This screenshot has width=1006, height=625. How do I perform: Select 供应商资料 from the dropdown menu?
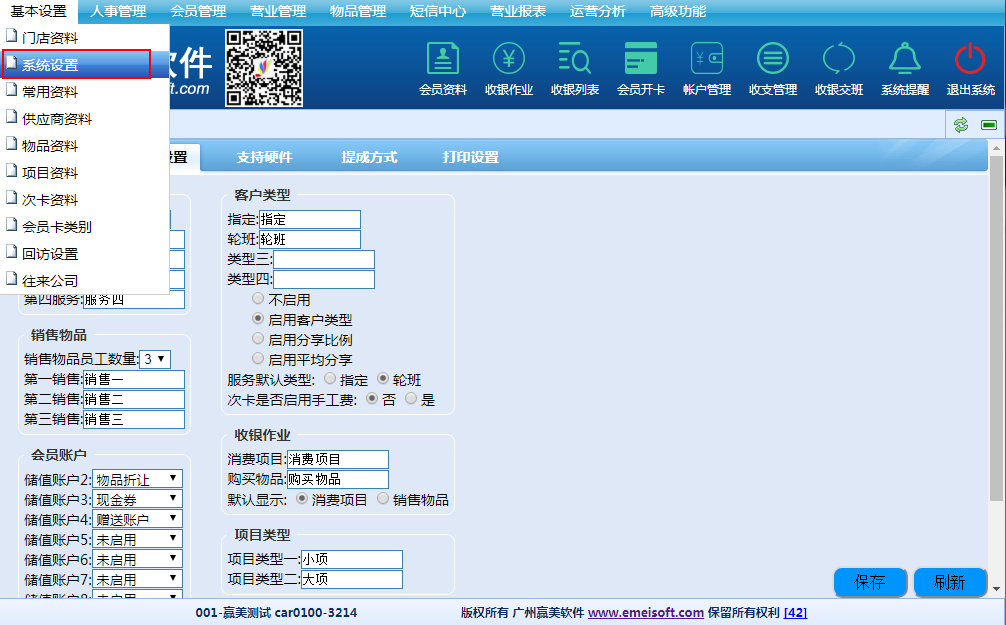click(x=57, y=119)
